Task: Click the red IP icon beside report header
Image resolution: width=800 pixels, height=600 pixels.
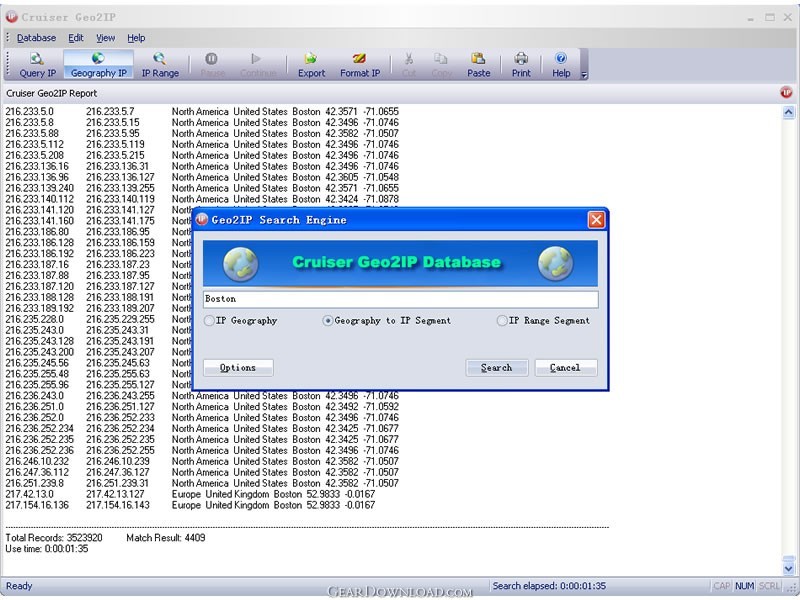Action: click(786, 93)
